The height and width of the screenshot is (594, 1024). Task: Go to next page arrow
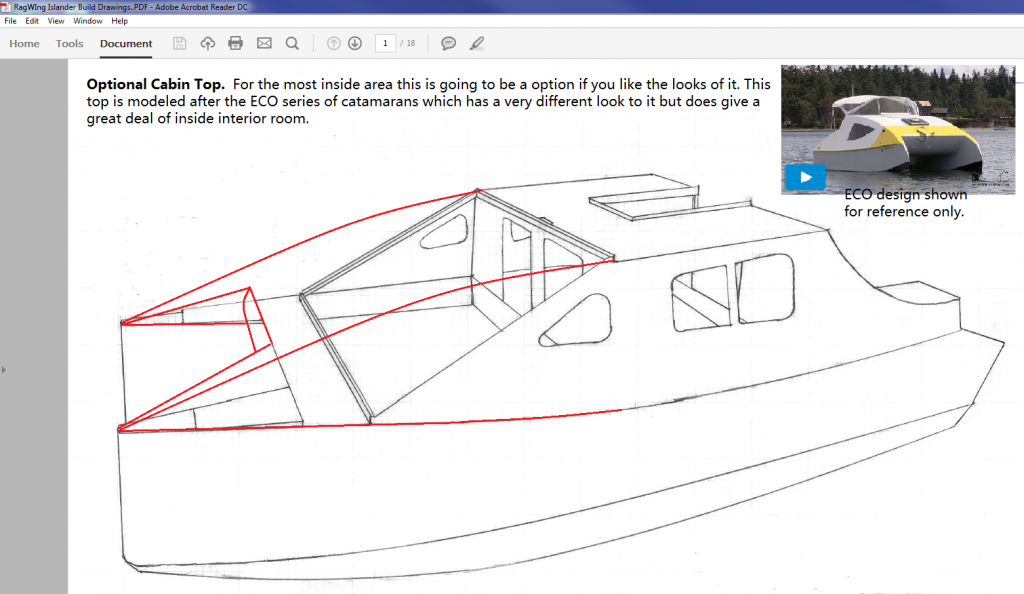coord(354,43)
